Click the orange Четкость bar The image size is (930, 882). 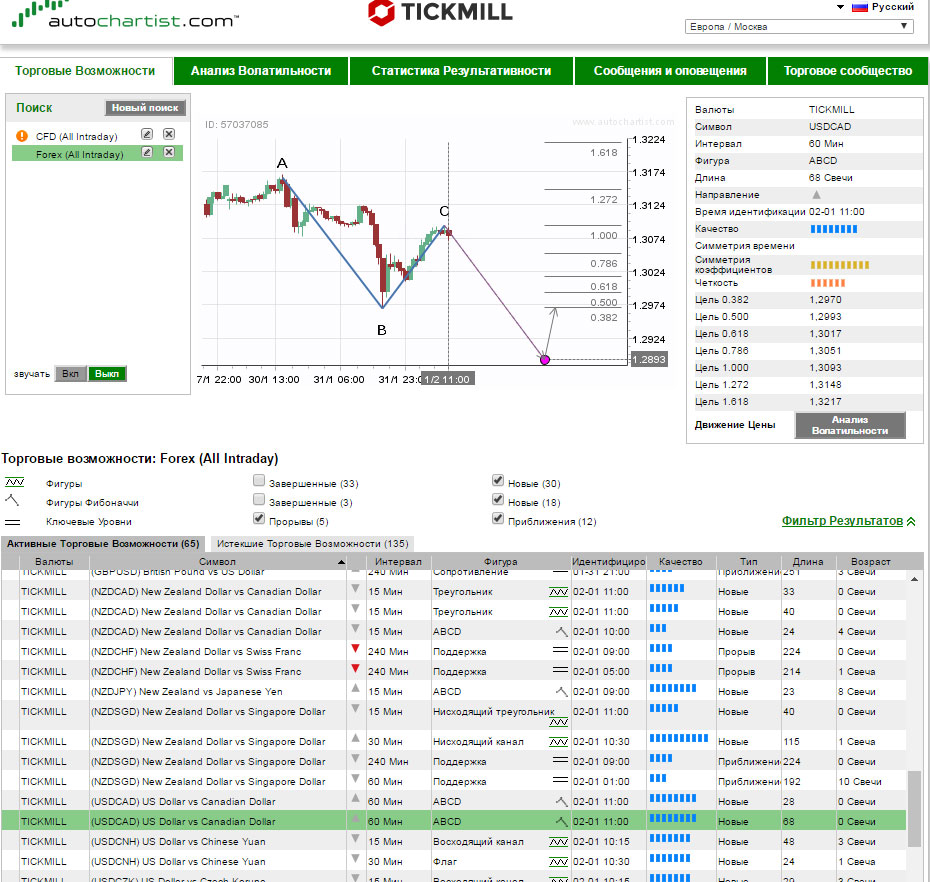[828, 283]
